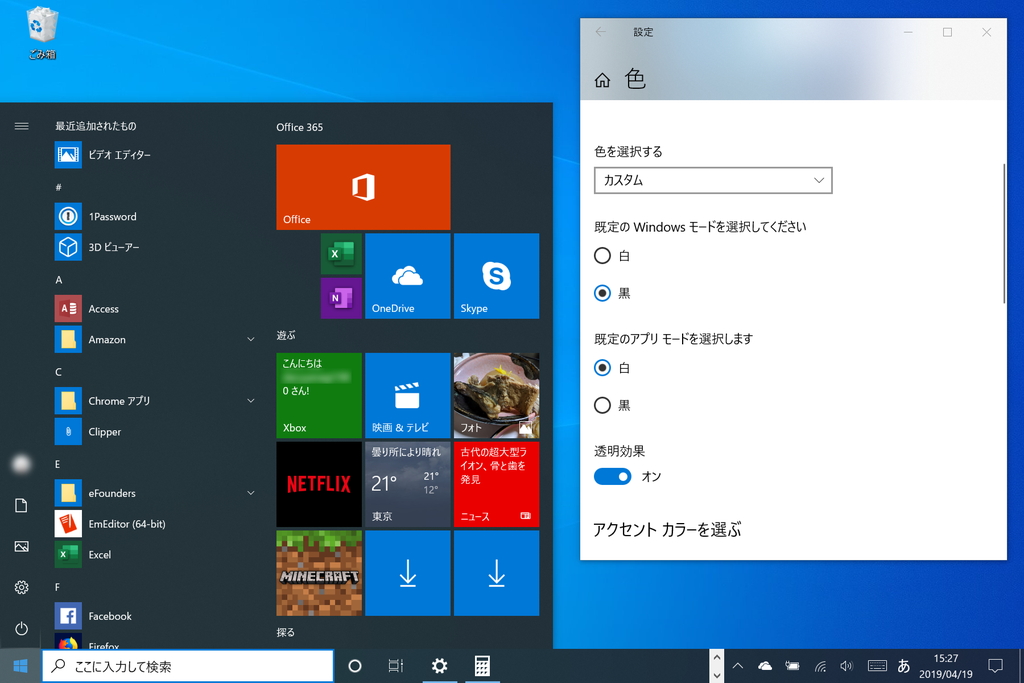Click the Settings gear in the Start menu rail

pyautogui.click(x=21, y=588)
